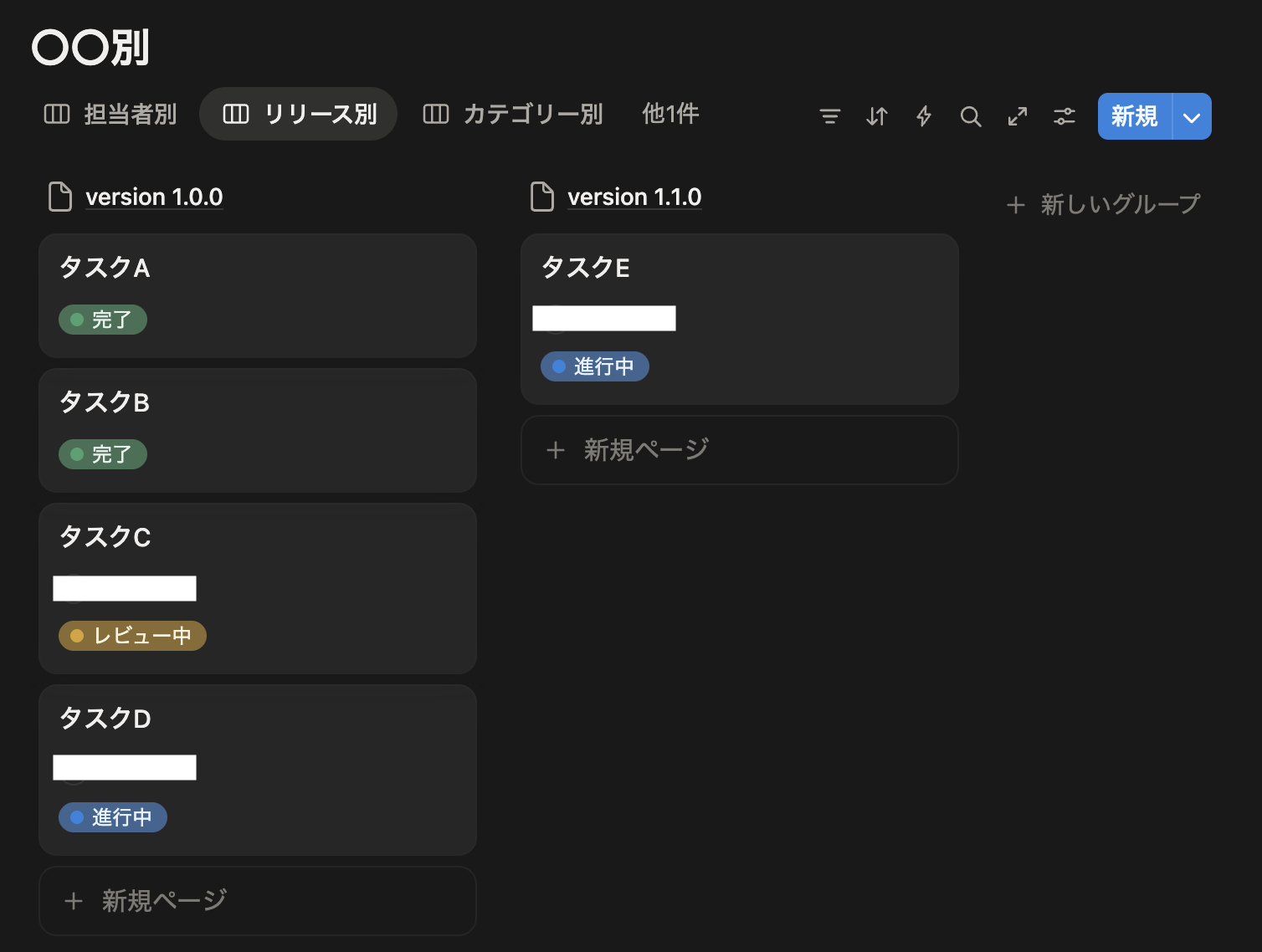This screenshot has width=1262, height=952.
Task: Open the database in full page
Action: coord(1018,116)
